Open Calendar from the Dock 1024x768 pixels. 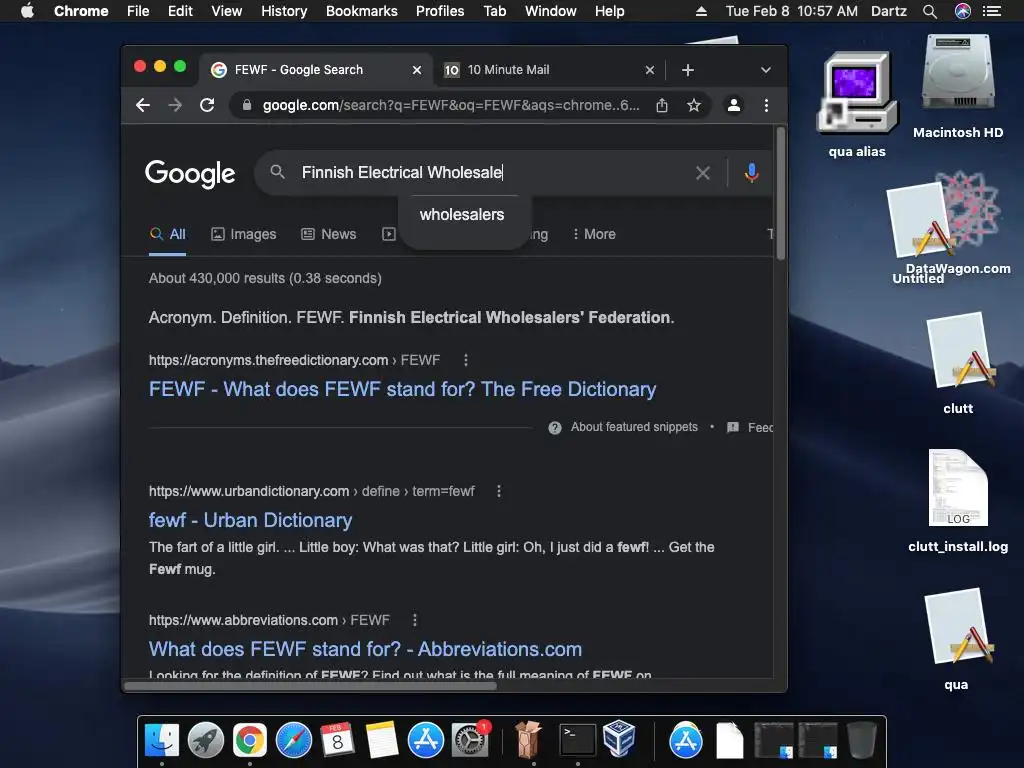tap(338, 741)
